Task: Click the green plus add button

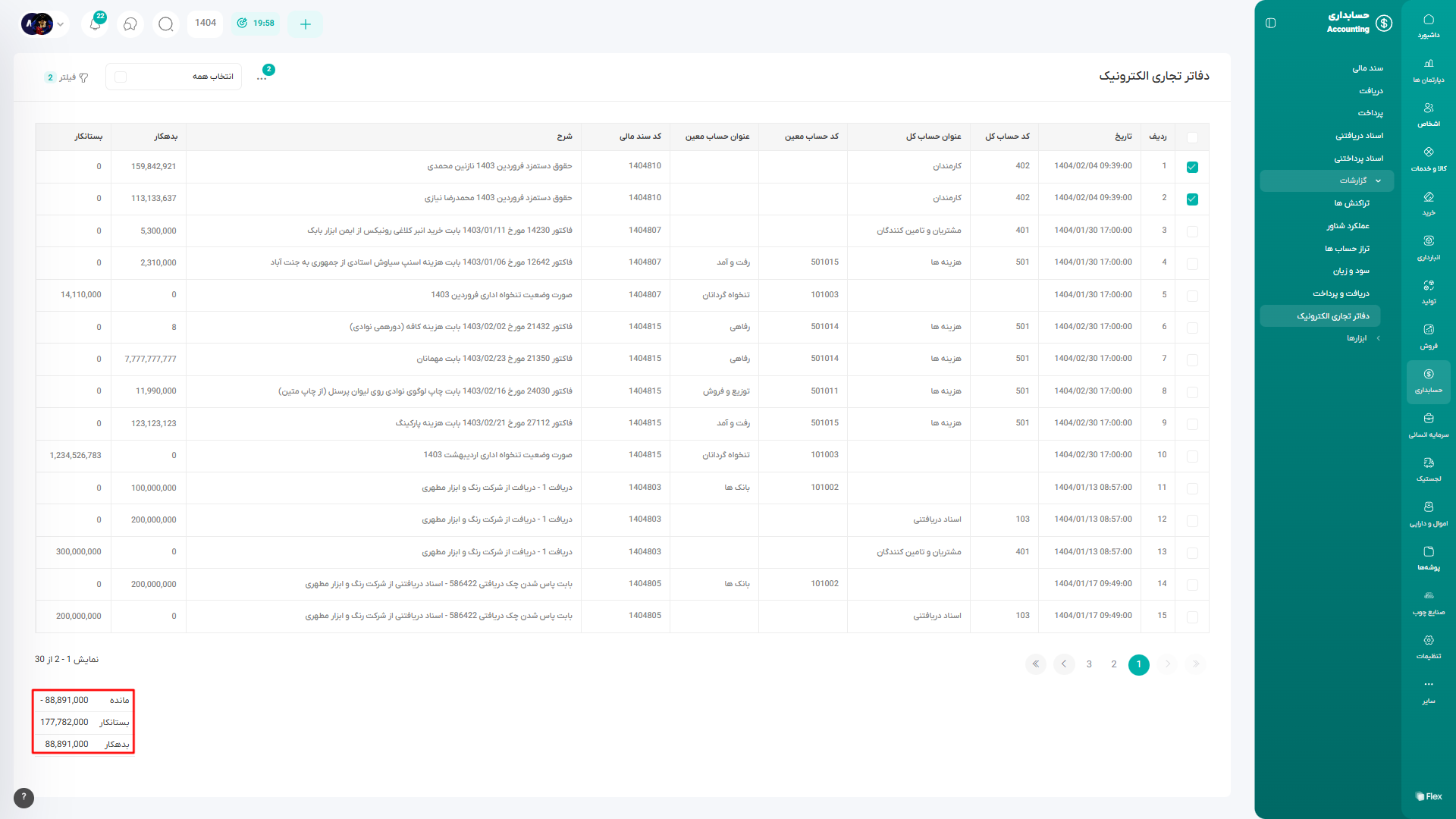Action: pos(305,24)
